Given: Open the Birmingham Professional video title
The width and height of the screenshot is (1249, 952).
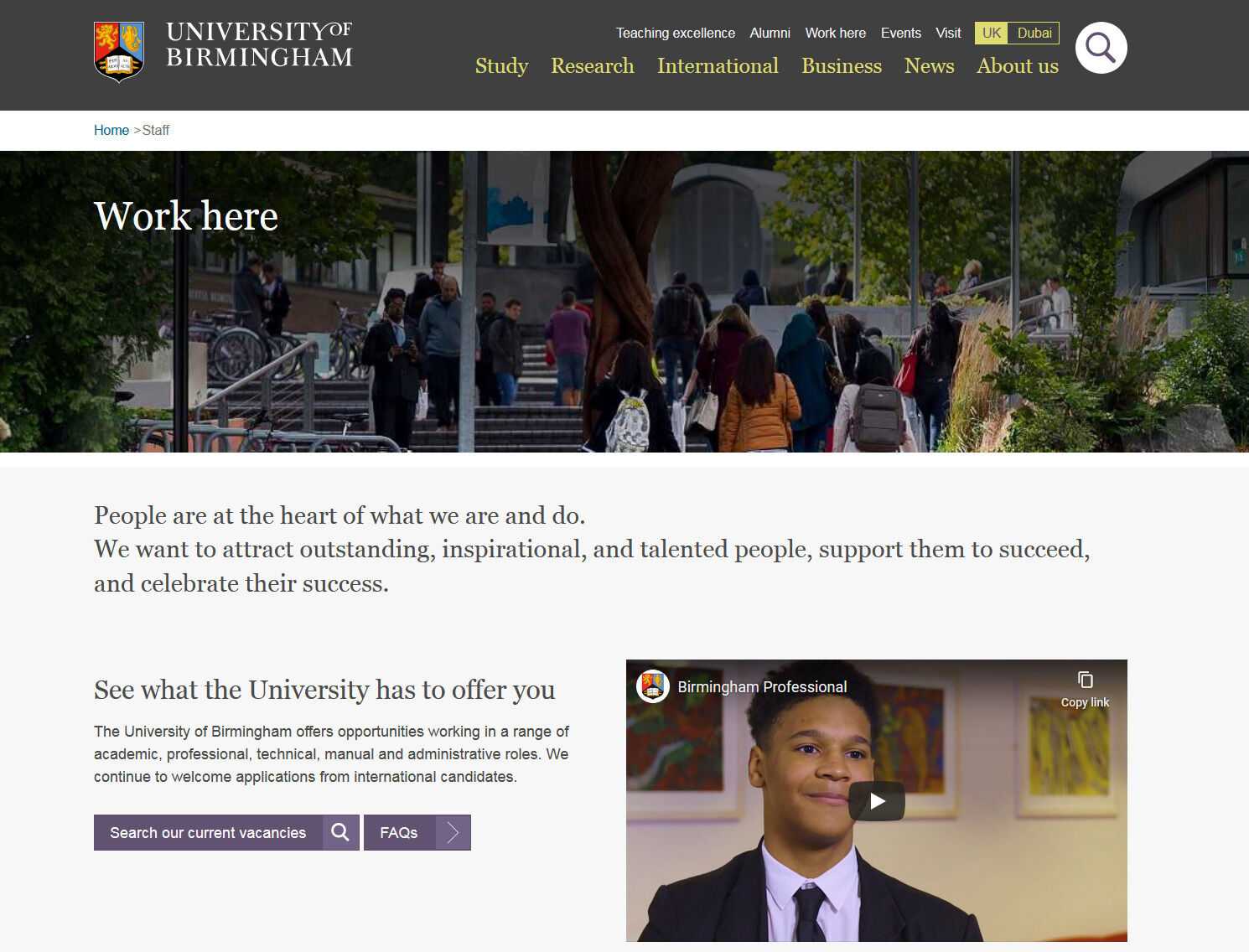Looking at the screenshot, I should click(x=762, y=686).
